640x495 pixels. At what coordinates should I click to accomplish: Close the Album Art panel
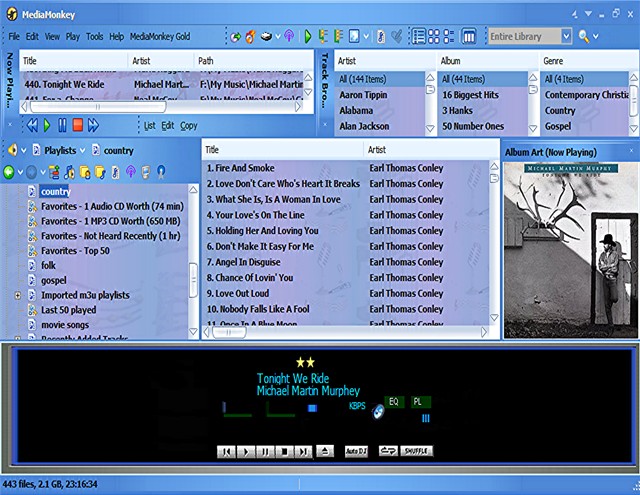tap(631, 151)
